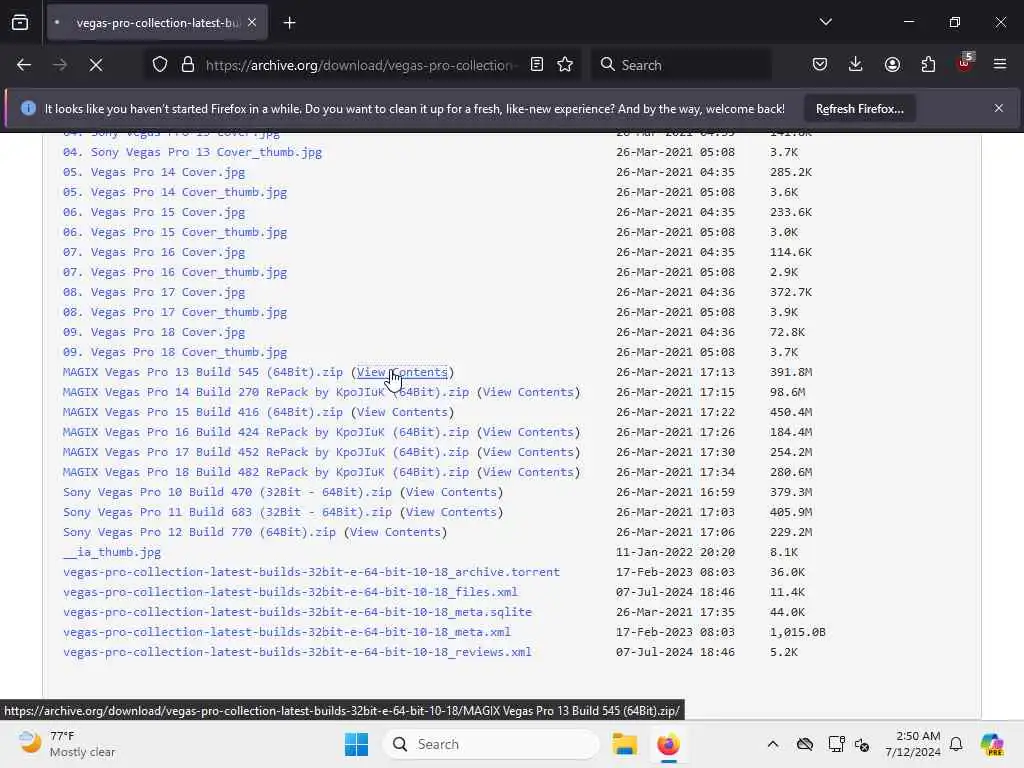Bookmark this page with the star
Image resolution: width=1024 pixels, height=768 pixels.
pos(565,65)
